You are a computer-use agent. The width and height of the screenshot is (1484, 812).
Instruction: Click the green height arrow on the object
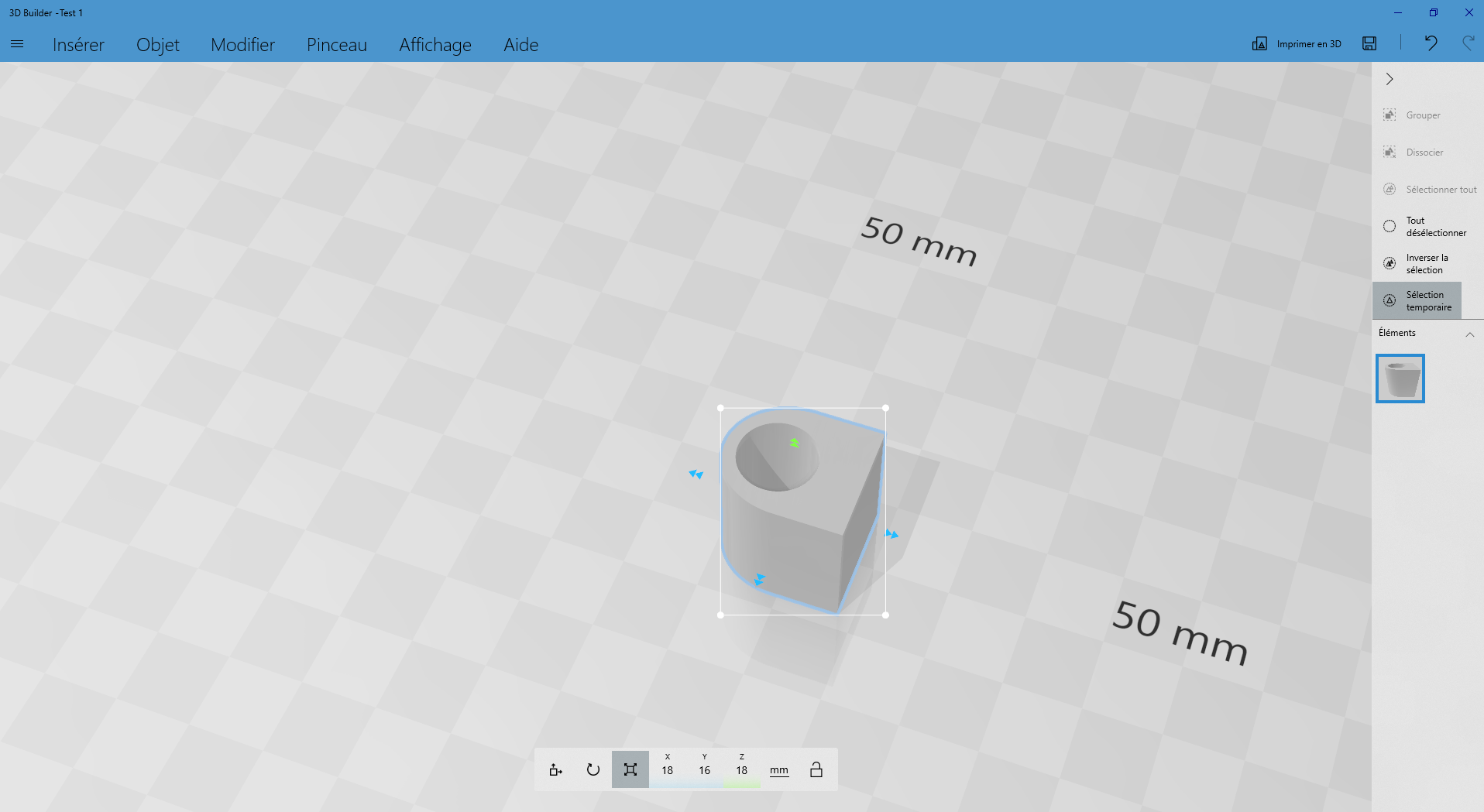795,443
